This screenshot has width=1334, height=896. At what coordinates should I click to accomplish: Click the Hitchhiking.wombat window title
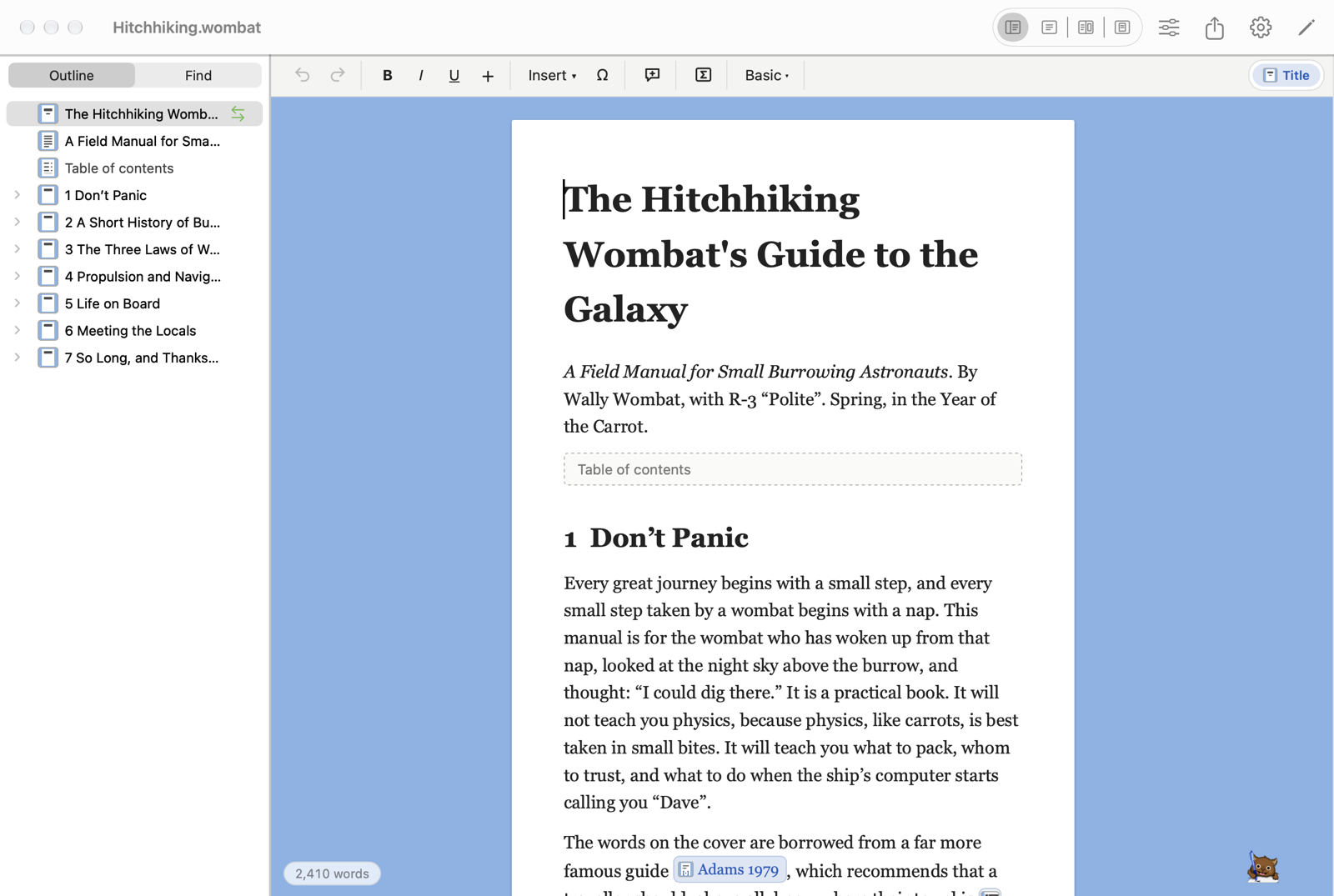click(x=187, y=28)
